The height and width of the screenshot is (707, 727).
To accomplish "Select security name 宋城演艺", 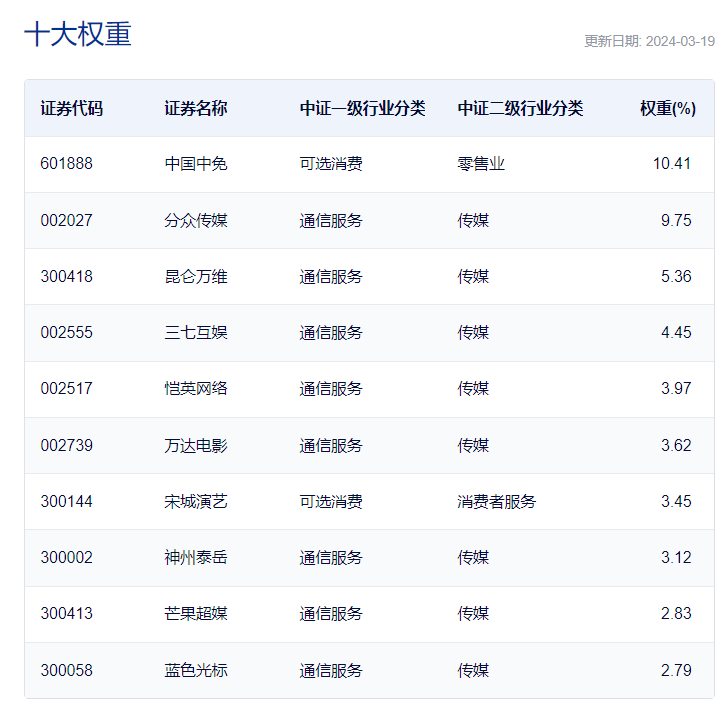I will click(x=196, y=502).
